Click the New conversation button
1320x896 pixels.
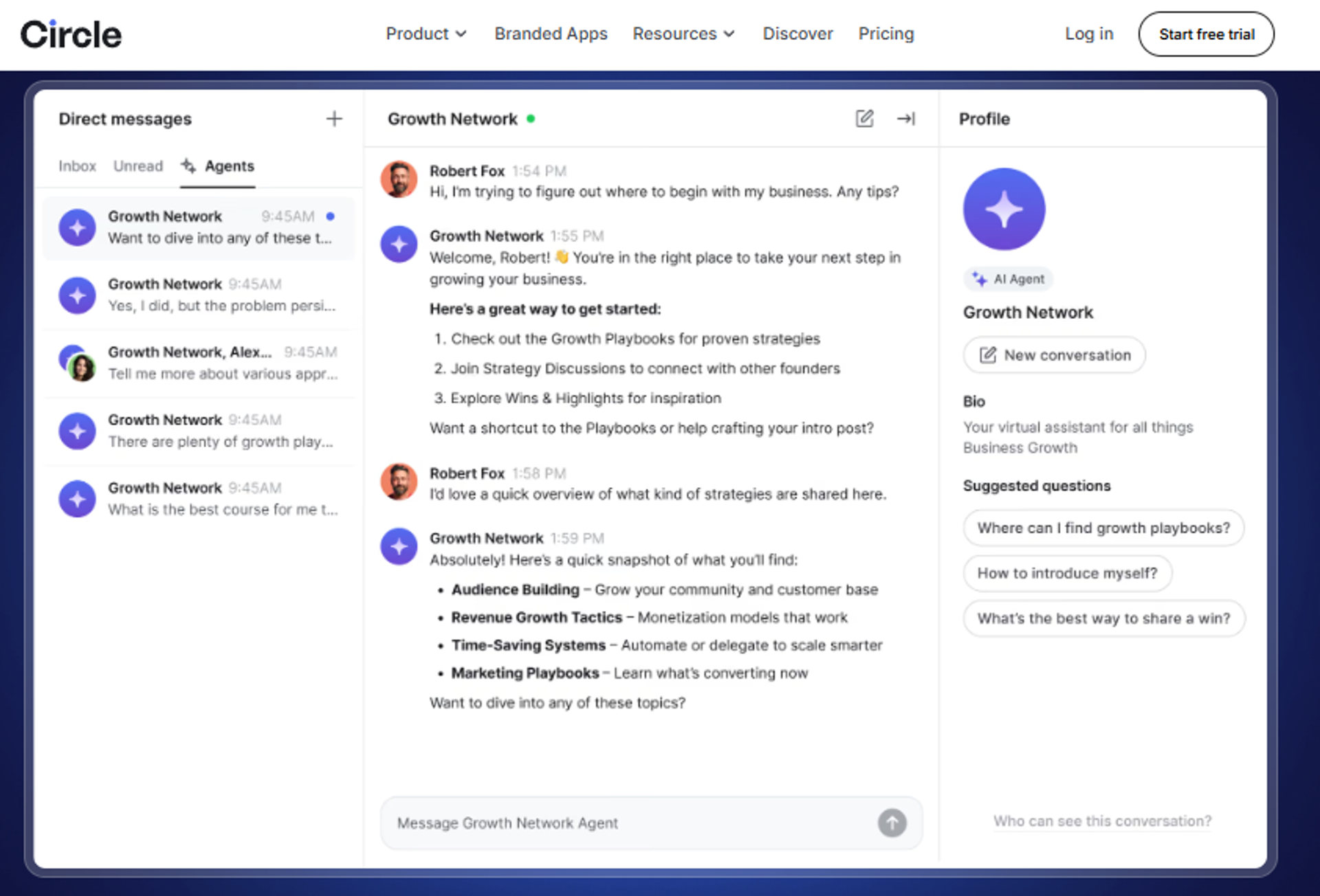(x=1054, y=355)
